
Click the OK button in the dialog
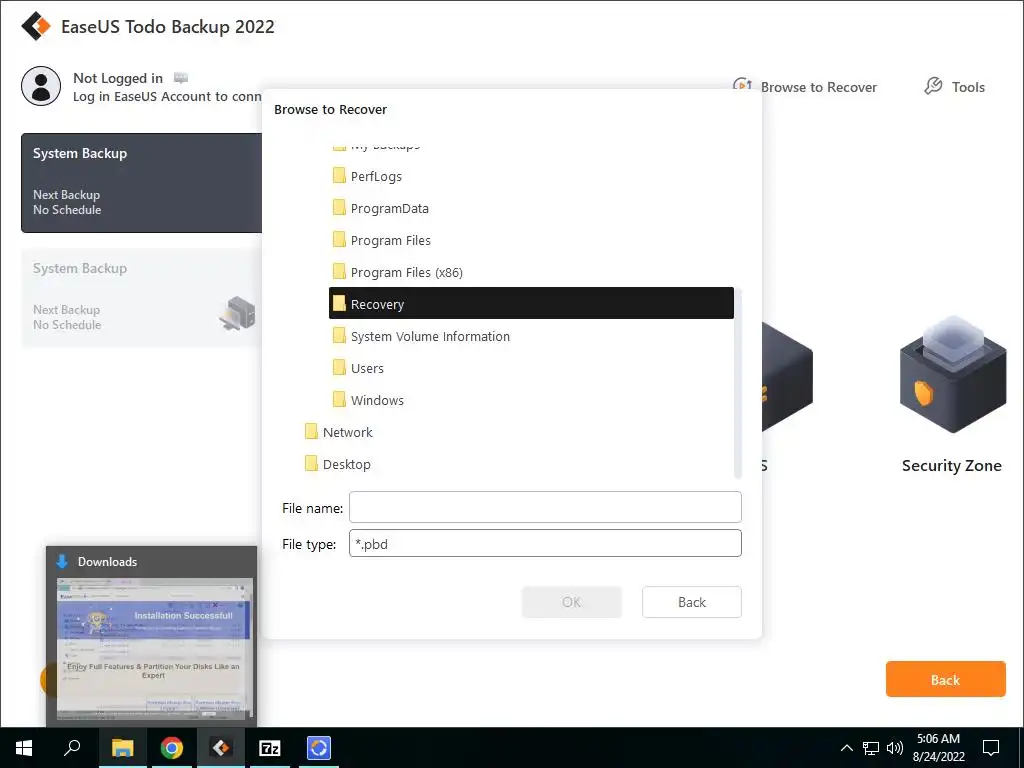pos(571,602)
